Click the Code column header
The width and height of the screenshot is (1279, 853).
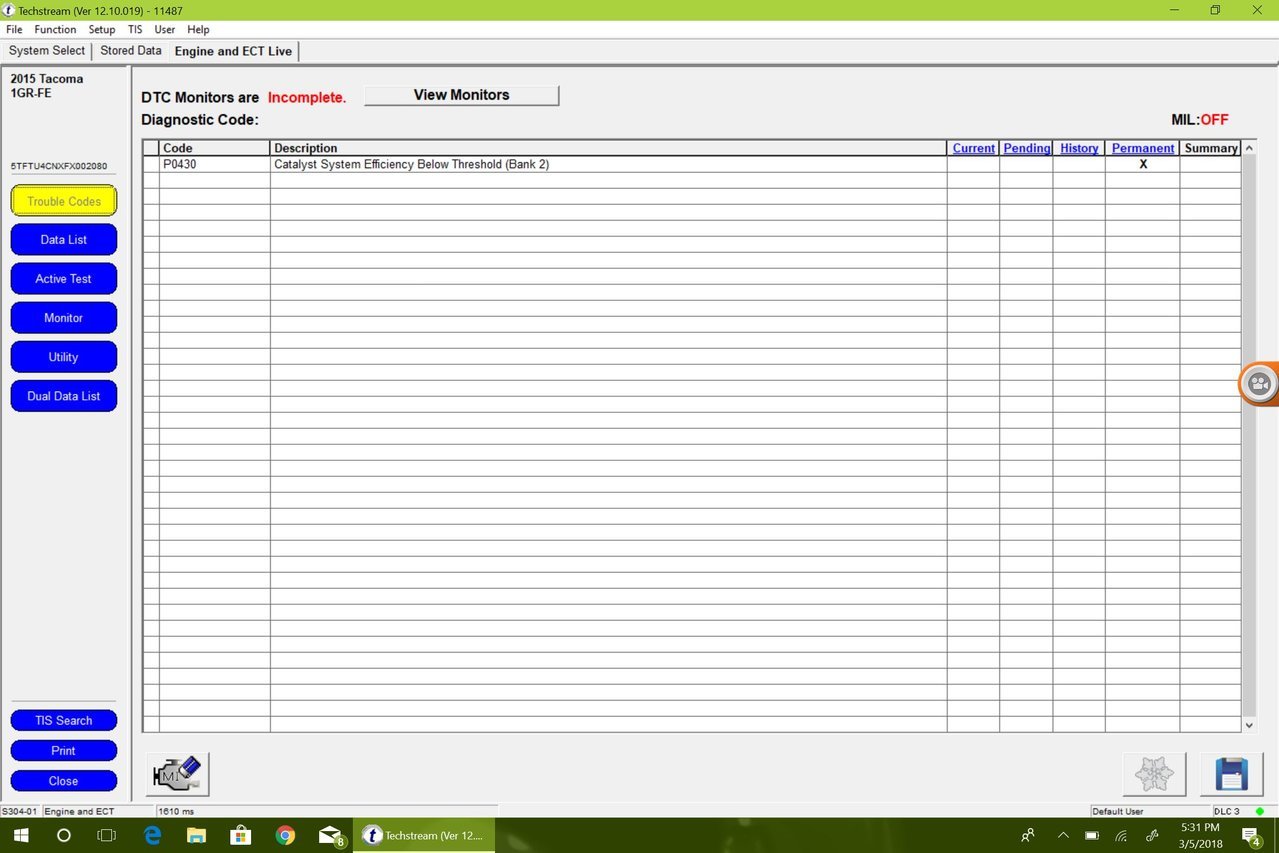click(214, 148)
